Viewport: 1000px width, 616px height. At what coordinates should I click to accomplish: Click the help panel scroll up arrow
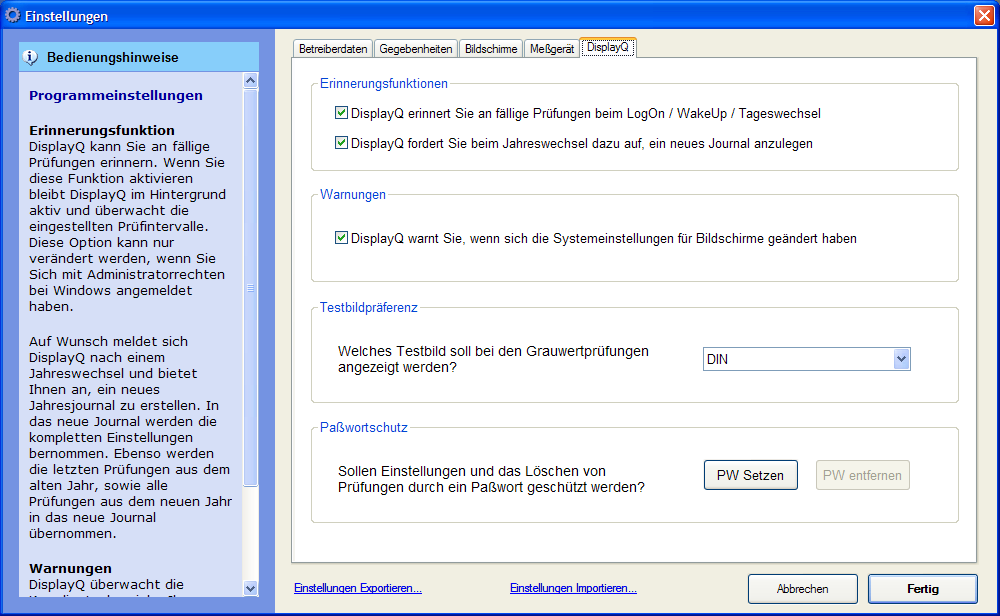(x=251, y=80)
